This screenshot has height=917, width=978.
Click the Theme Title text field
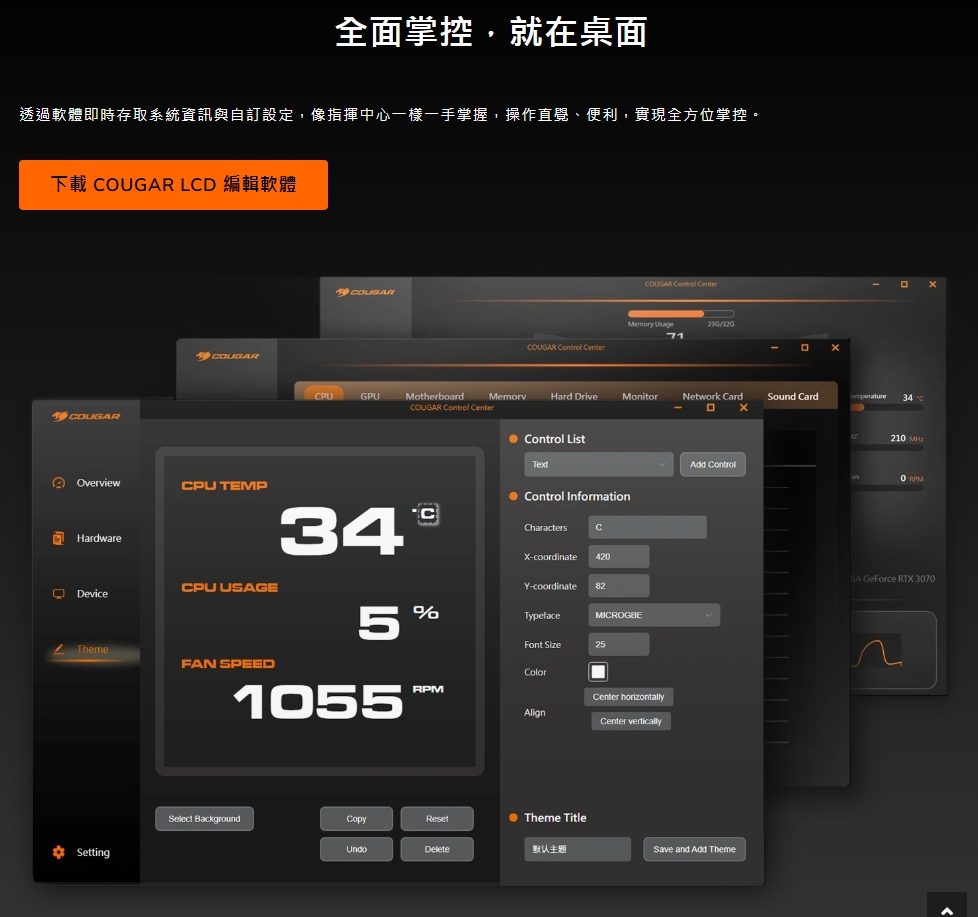577,849
